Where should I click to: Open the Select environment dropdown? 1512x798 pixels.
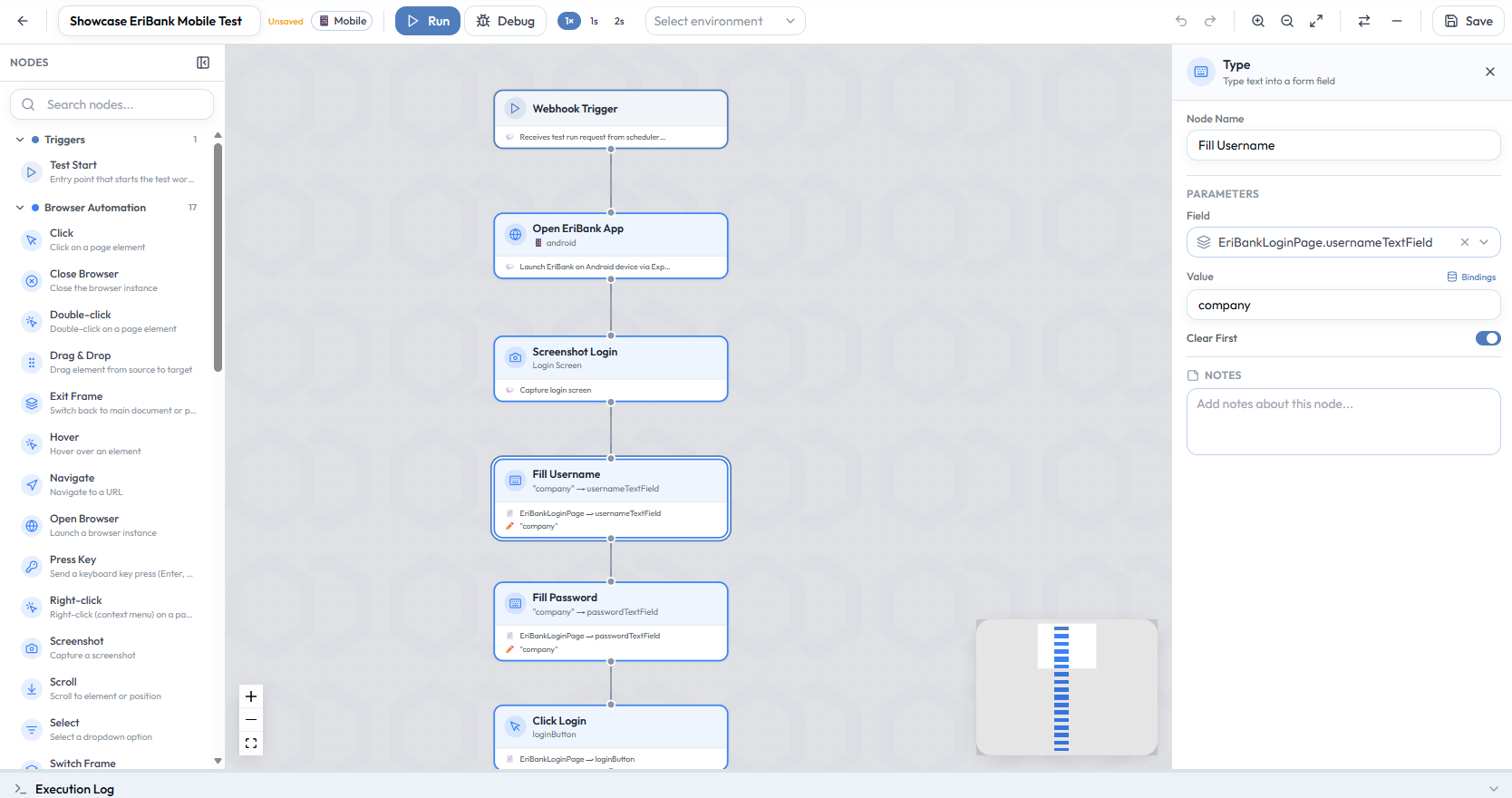pos(725,21)
